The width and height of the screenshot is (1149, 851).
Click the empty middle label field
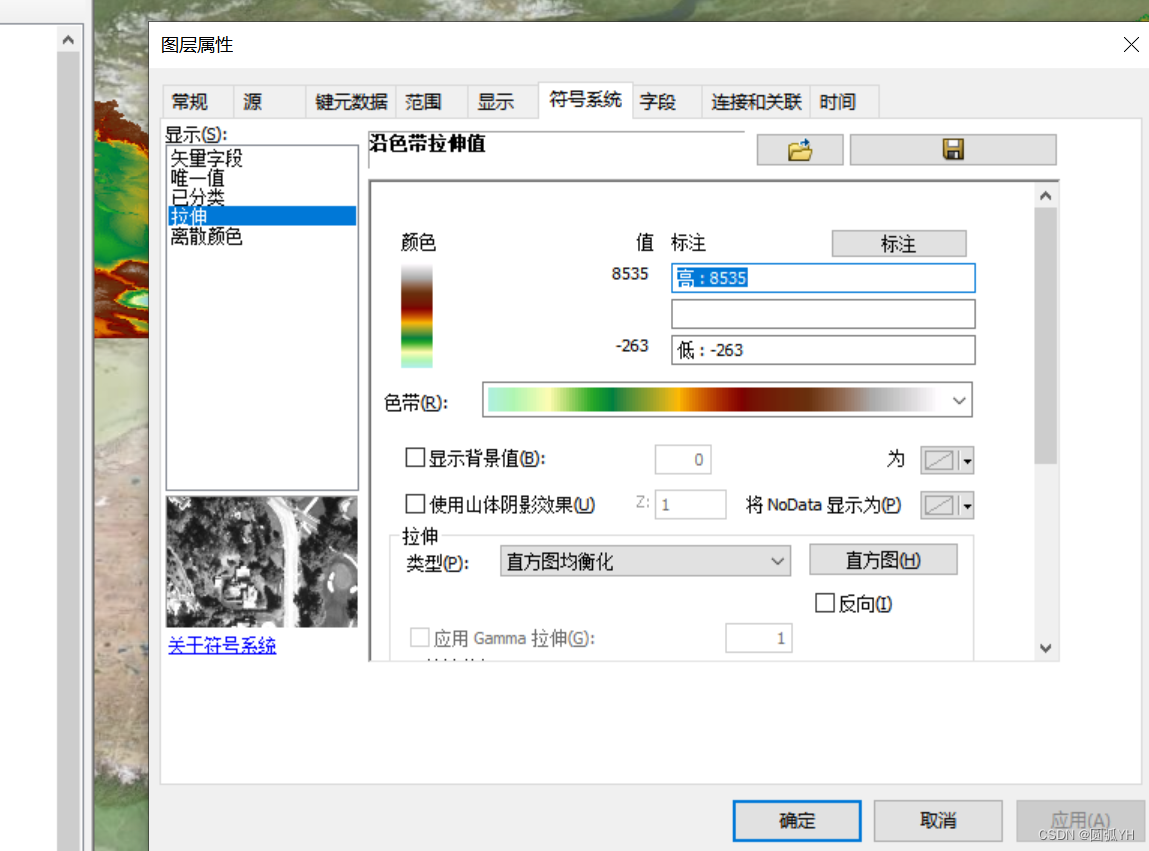point(823,314)
